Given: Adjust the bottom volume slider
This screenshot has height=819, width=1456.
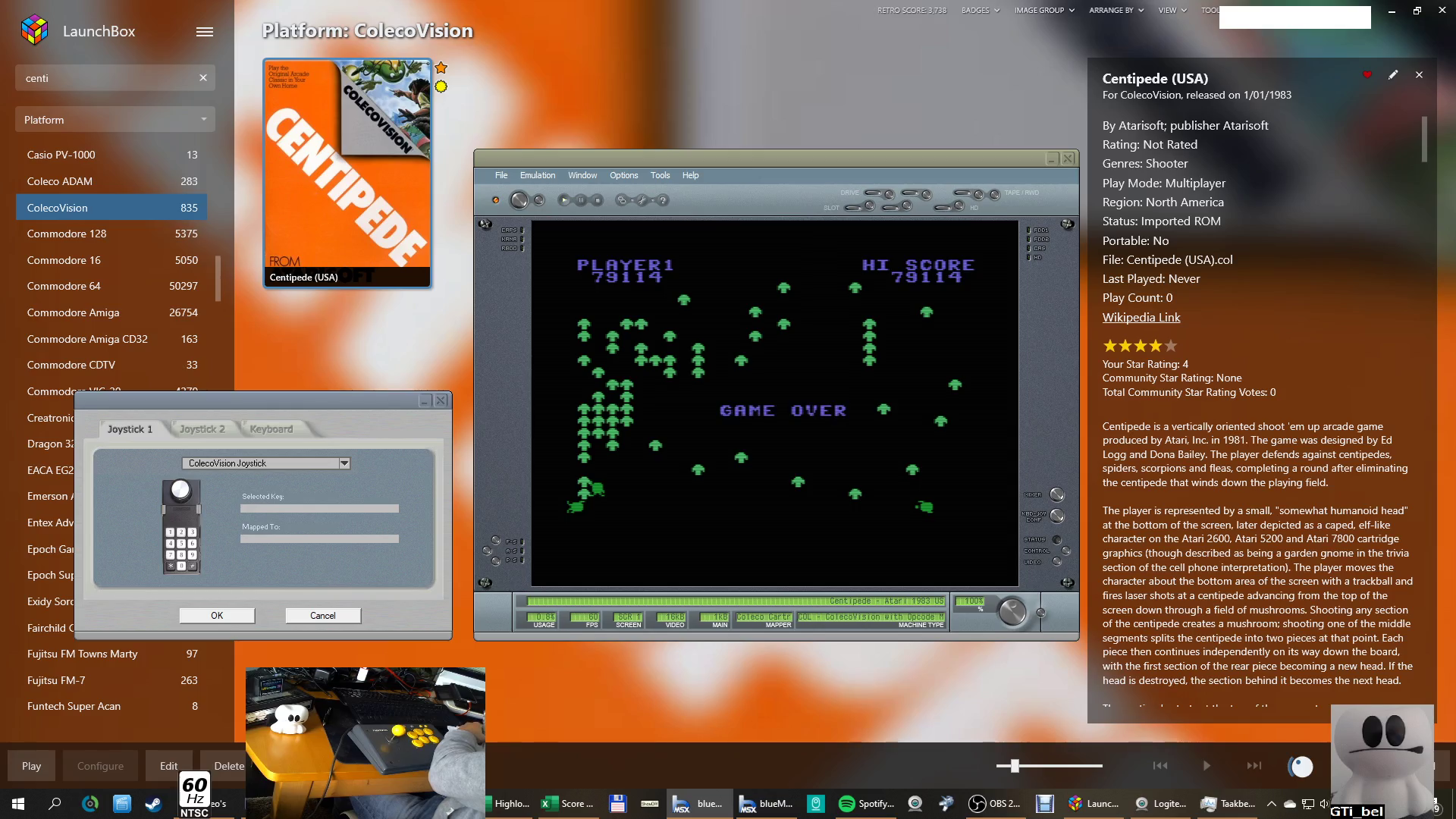Looking at the screenshot, I should point(1015,766).
